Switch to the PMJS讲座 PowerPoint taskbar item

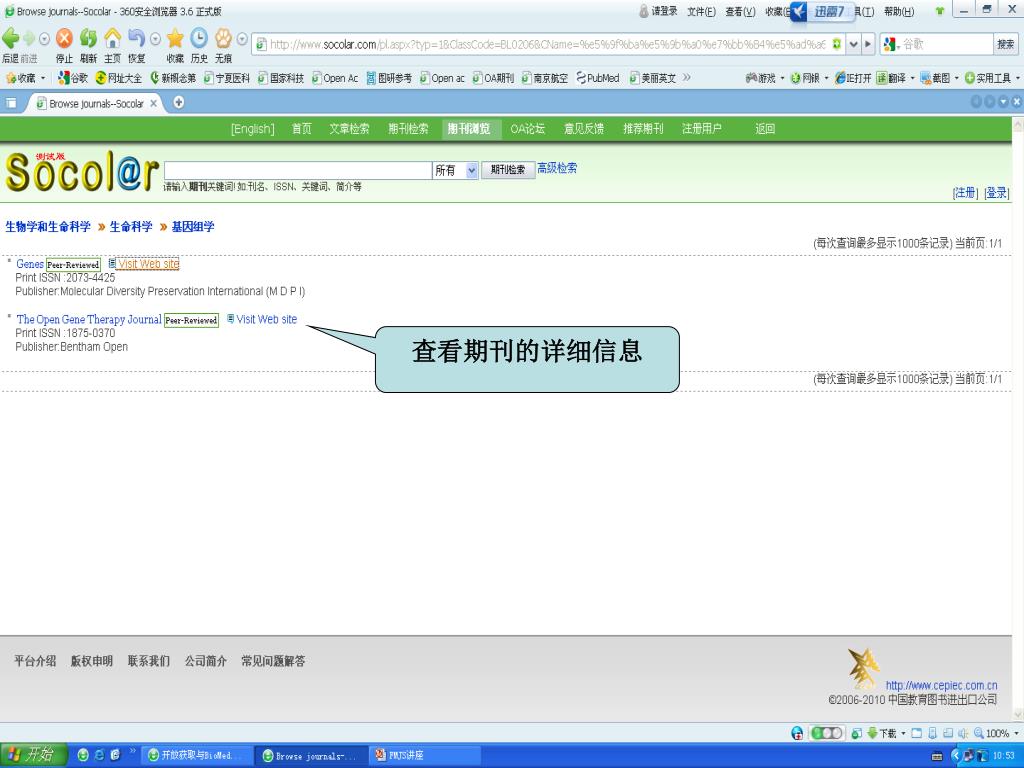(x=424, y=756)
